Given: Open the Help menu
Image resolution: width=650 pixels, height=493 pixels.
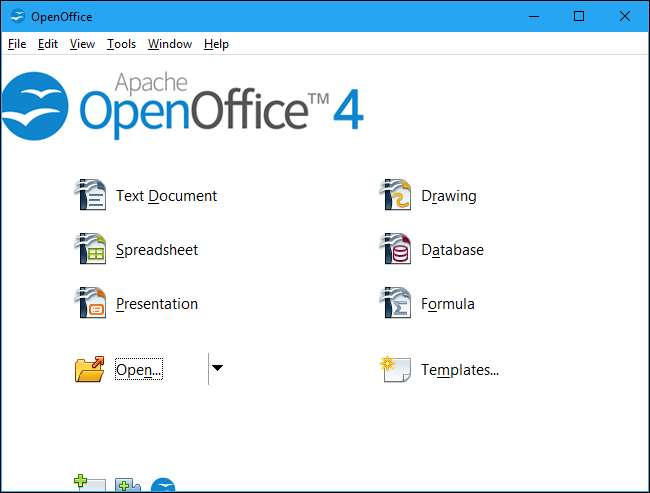Looking at the screenshot, I should coord(216,44).
